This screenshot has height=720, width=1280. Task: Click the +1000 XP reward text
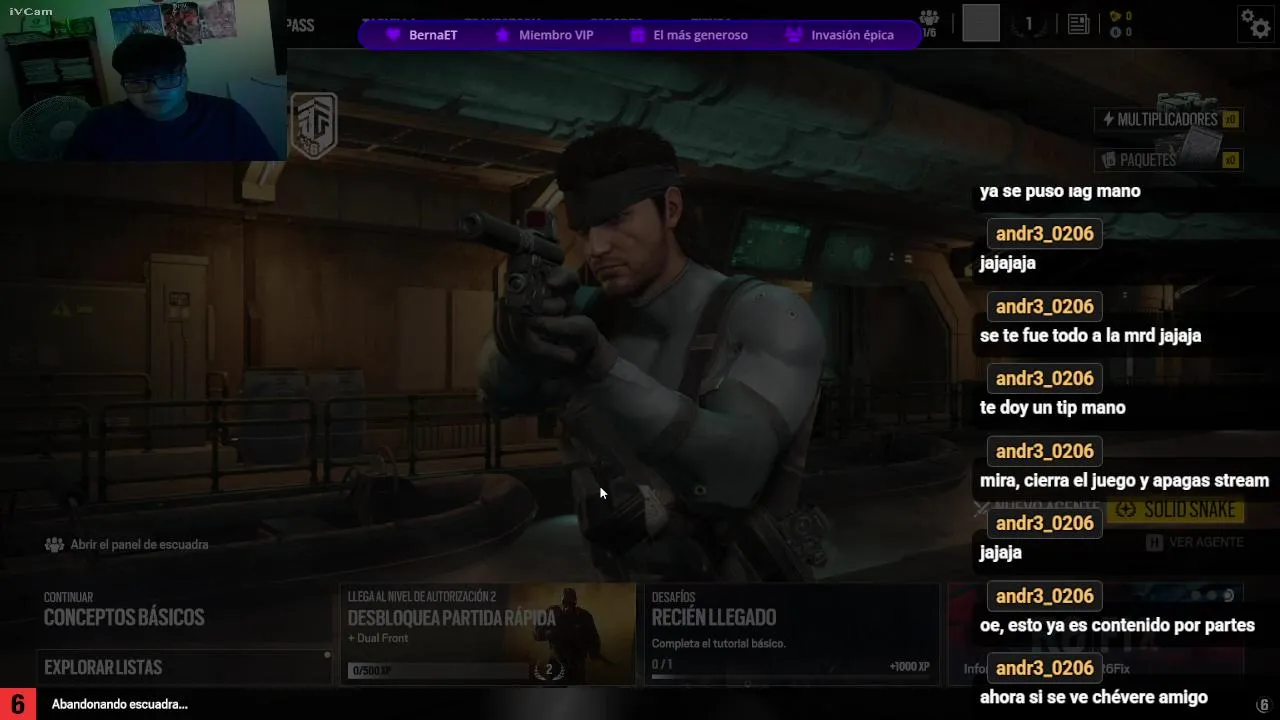coord(909,667)
